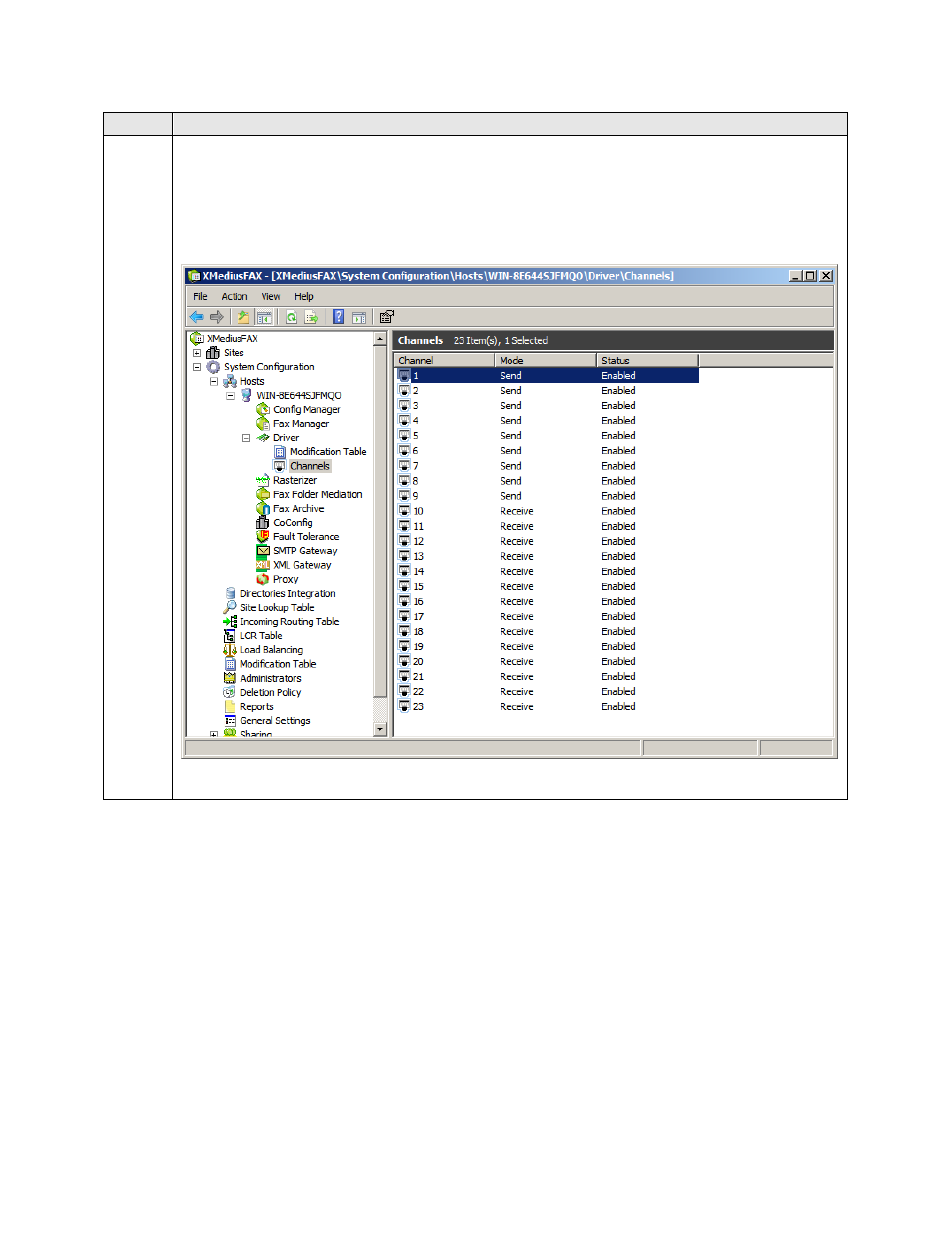
Task: Click the Rasterizer icon in tree
Action: point(263,480)
